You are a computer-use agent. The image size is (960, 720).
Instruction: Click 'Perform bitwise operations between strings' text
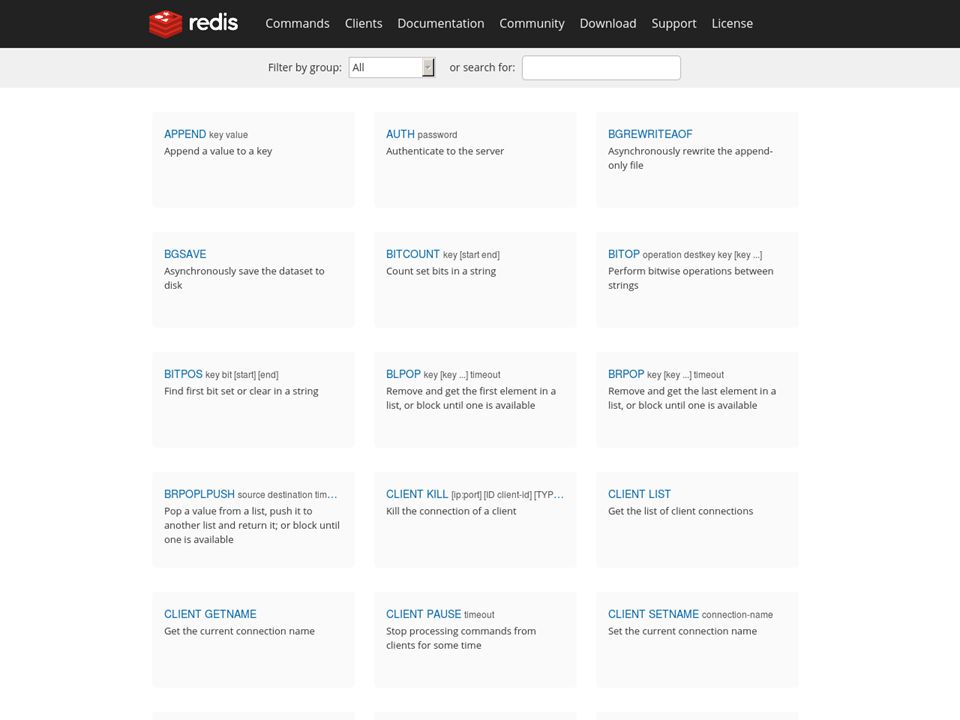point(691,278)
